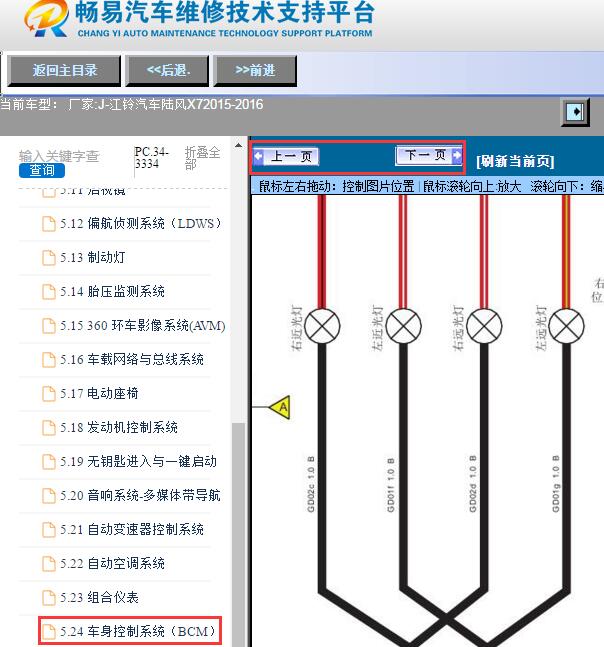Select 5.14 胎压监测系统 entry

112,292
